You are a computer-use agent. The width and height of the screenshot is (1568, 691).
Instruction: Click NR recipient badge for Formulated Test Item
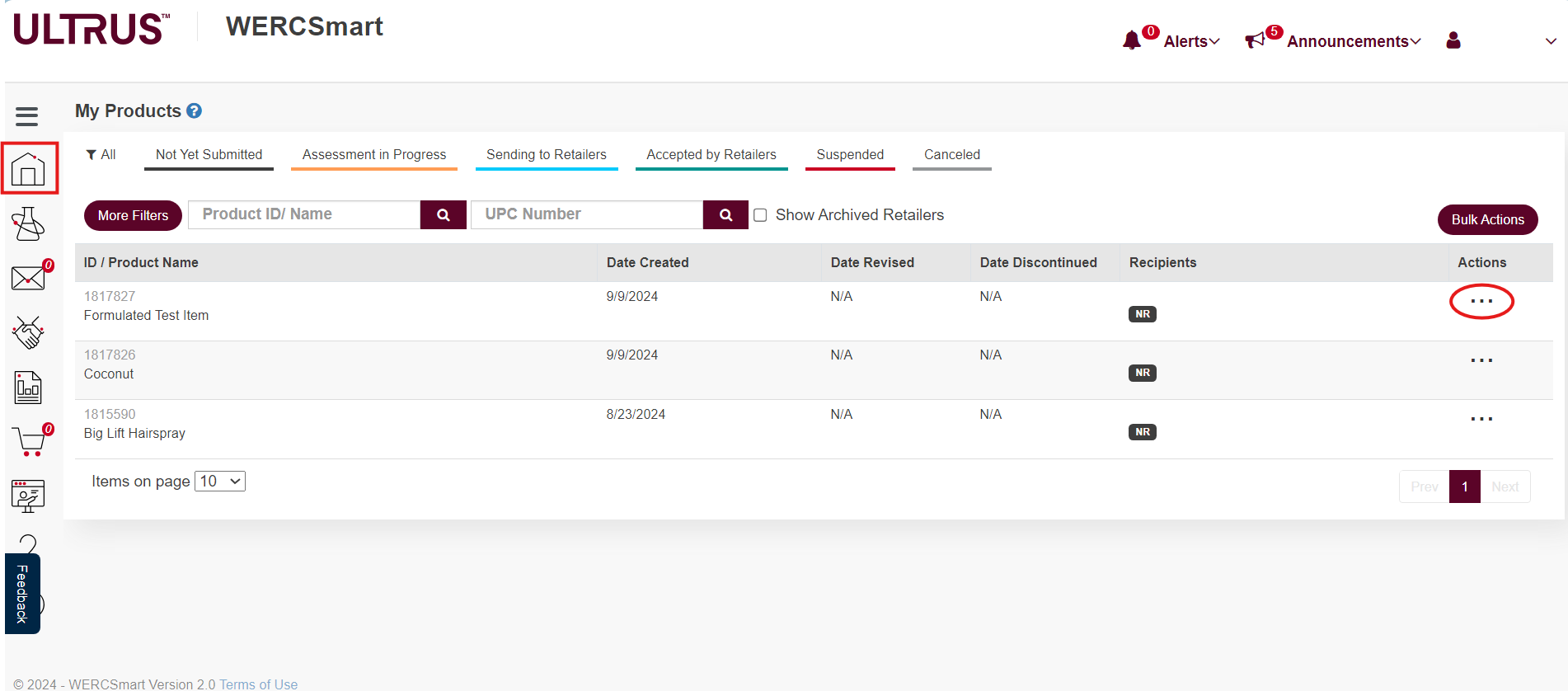click(x=1143, y=314)
